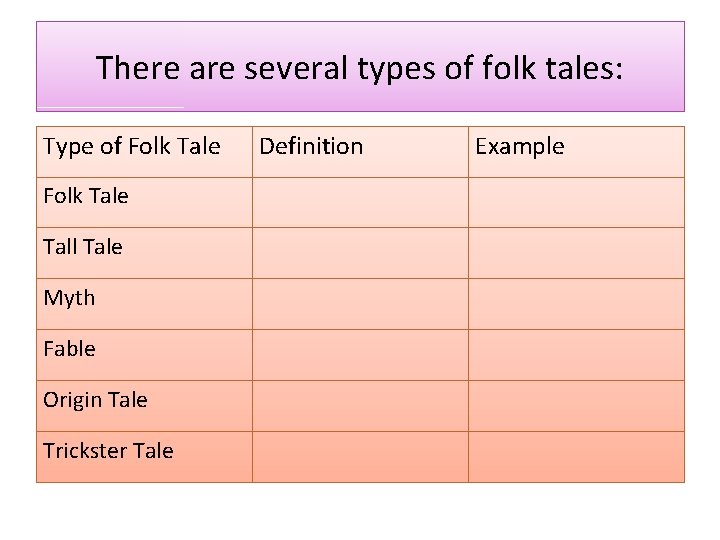Click the 'Fable' row label cell
Screen dimensions: 720x540
[x=69, y=349]
